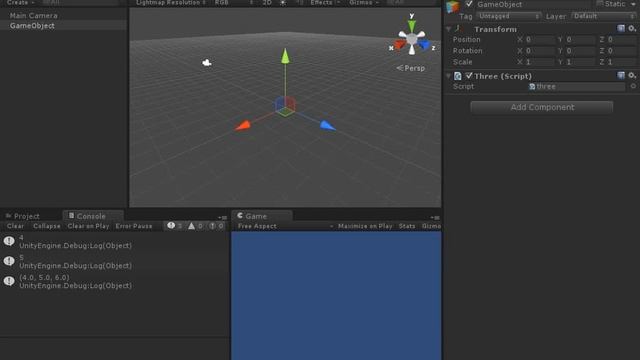The height and width of the screenshot is (360, 640).
Task: Click the three script reference field
Action: click(576, 87)
